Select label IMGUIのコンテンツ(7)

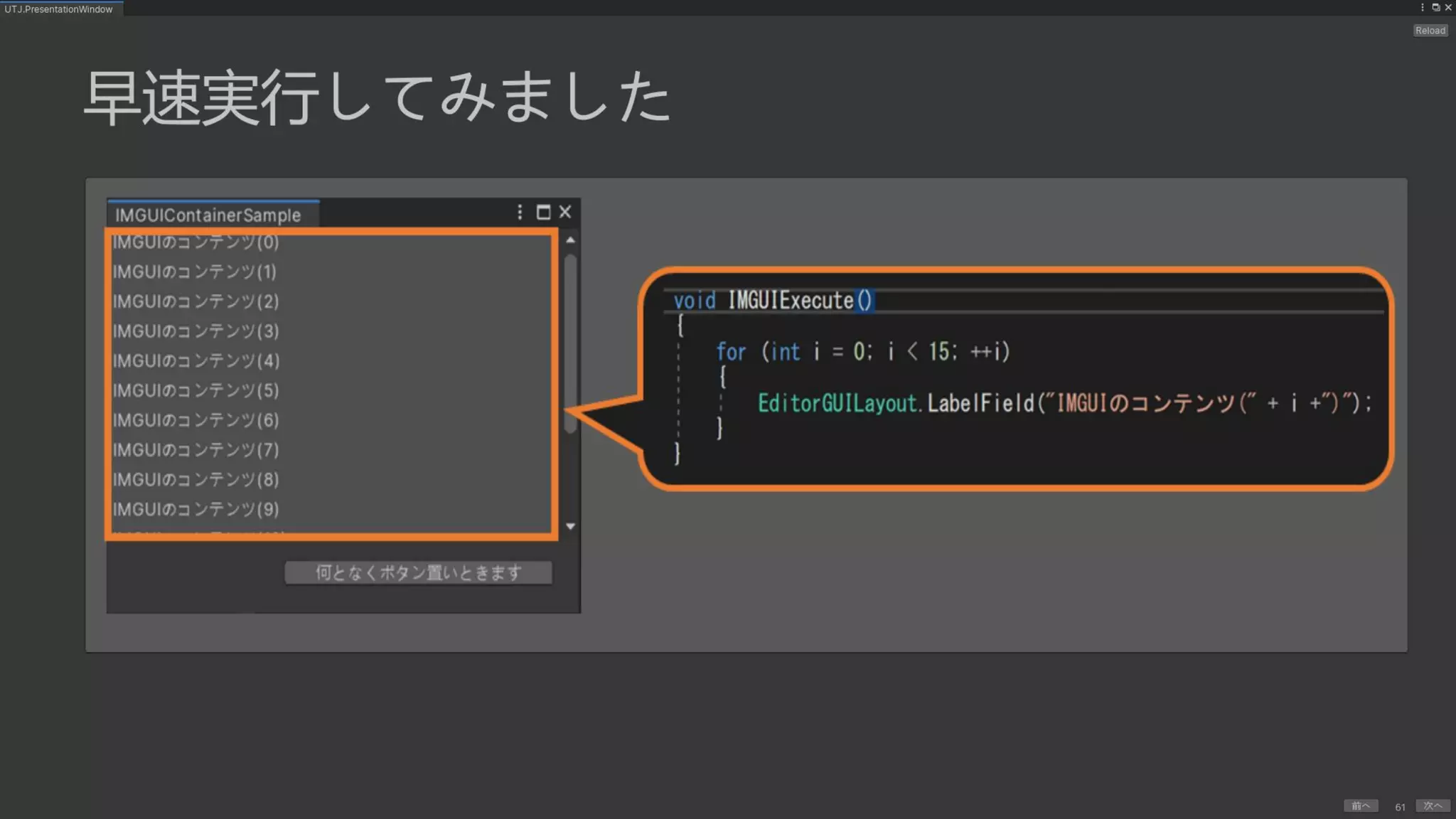196,450
